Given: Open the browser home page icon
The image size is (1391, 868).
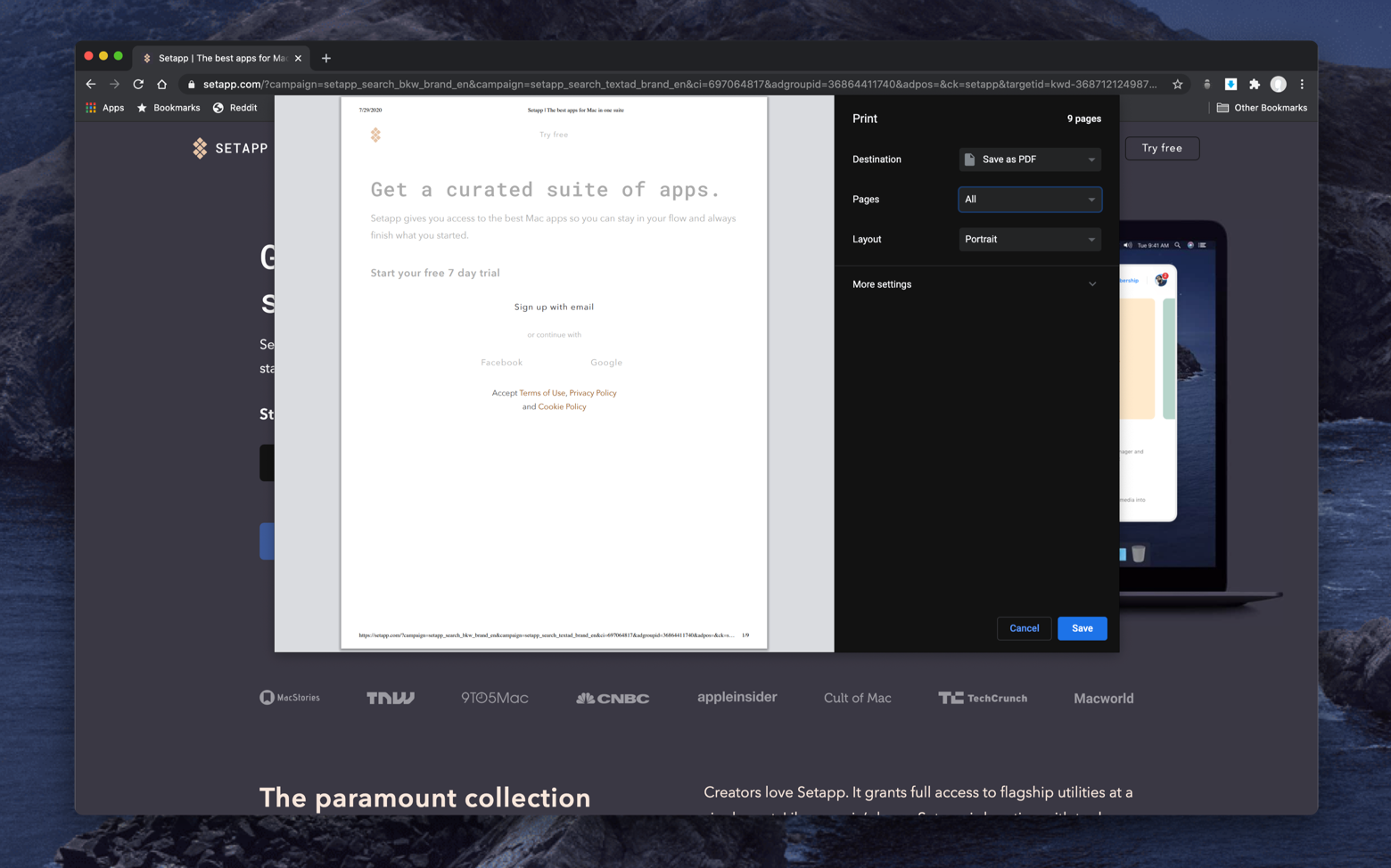Looking at the screenshot, I should 161,84.
